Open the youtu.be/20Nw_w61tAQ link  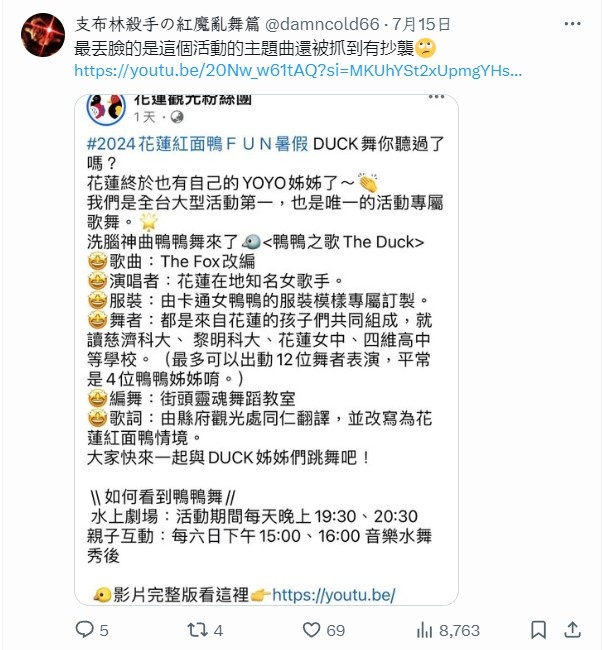coord(298,70)
